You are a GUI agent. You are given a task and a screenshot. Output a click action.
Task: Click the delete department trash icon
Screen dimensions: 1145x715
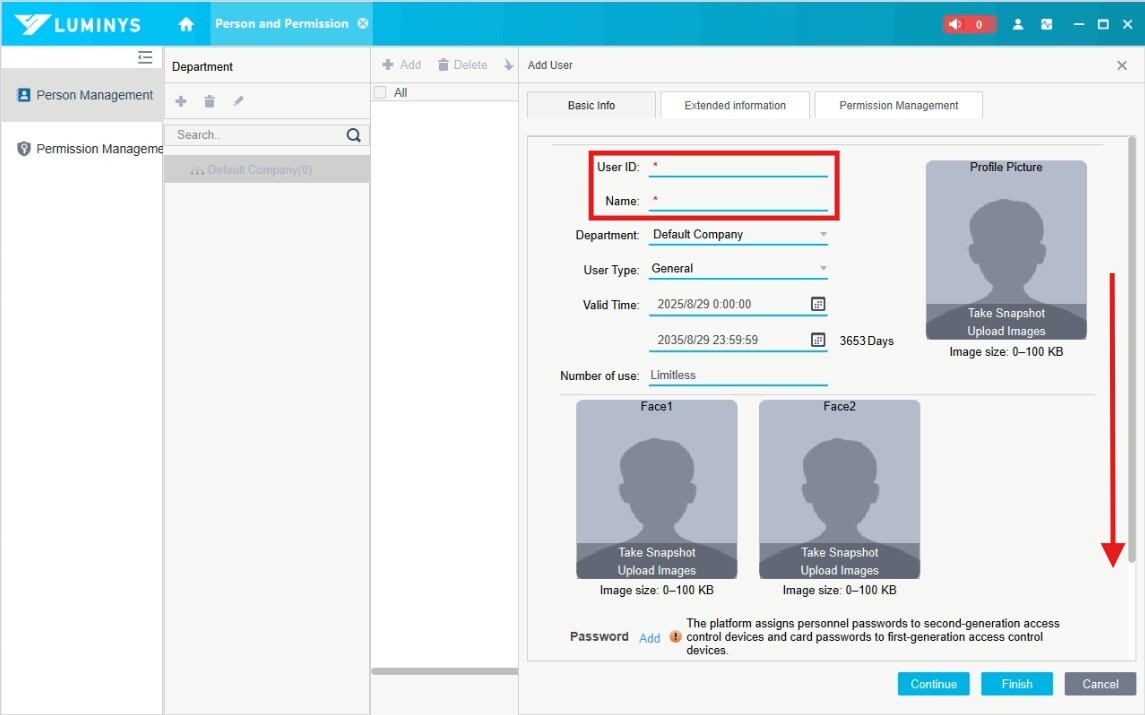(x=209, y=101)
